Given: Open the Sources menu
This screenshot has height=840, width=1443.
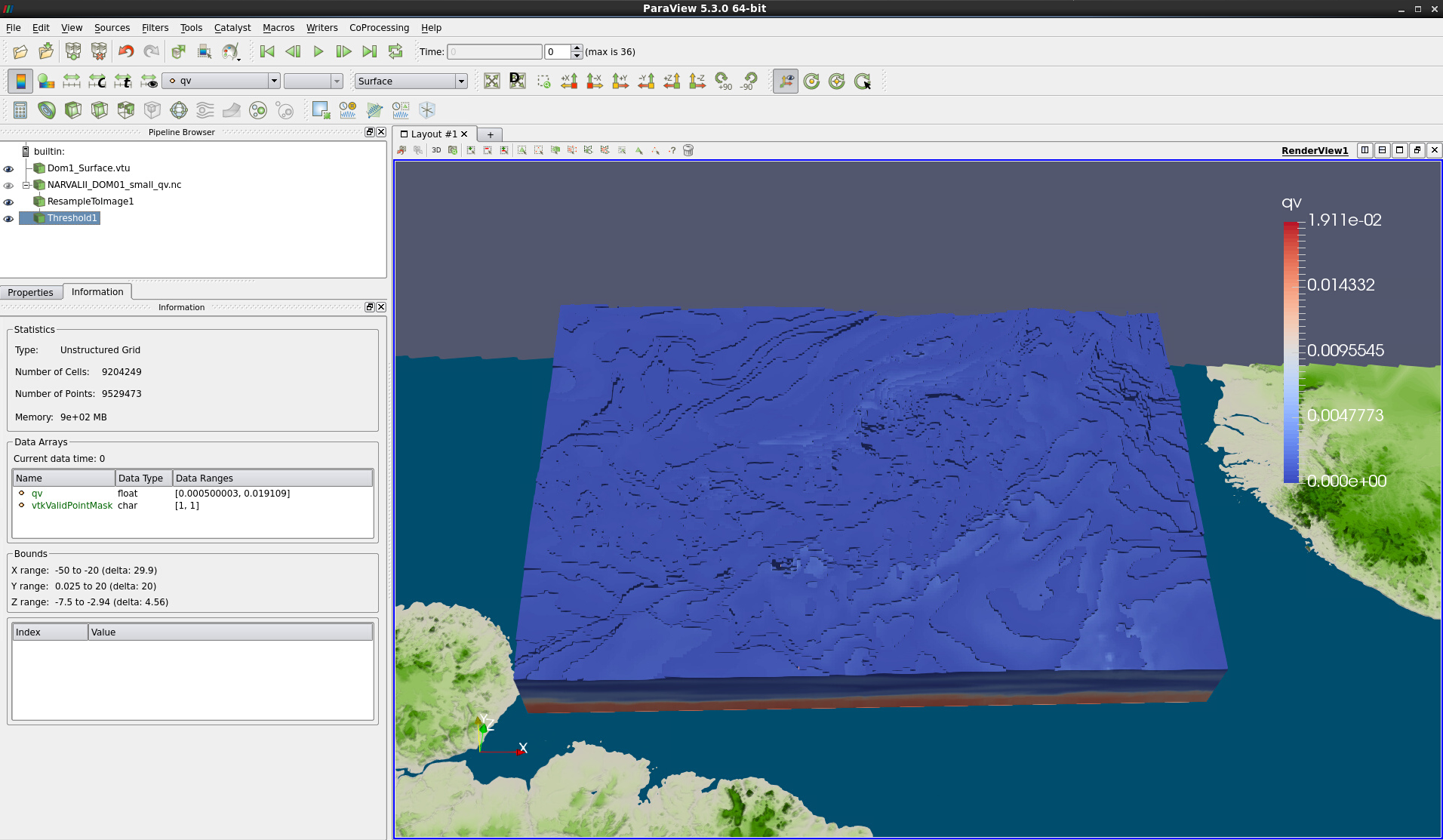Looking at the screenshot, I should tap(112, 28).
